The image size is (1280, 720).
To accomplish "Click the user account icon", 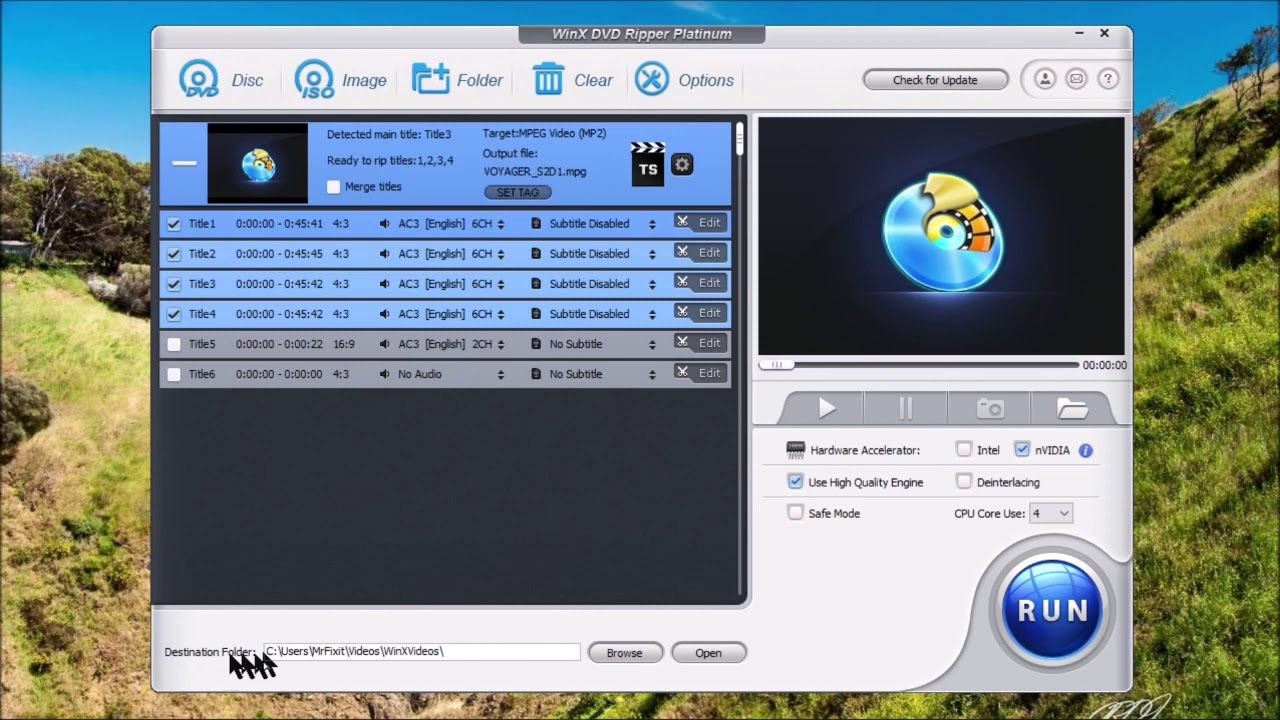I will click(x=1045, y=79).
